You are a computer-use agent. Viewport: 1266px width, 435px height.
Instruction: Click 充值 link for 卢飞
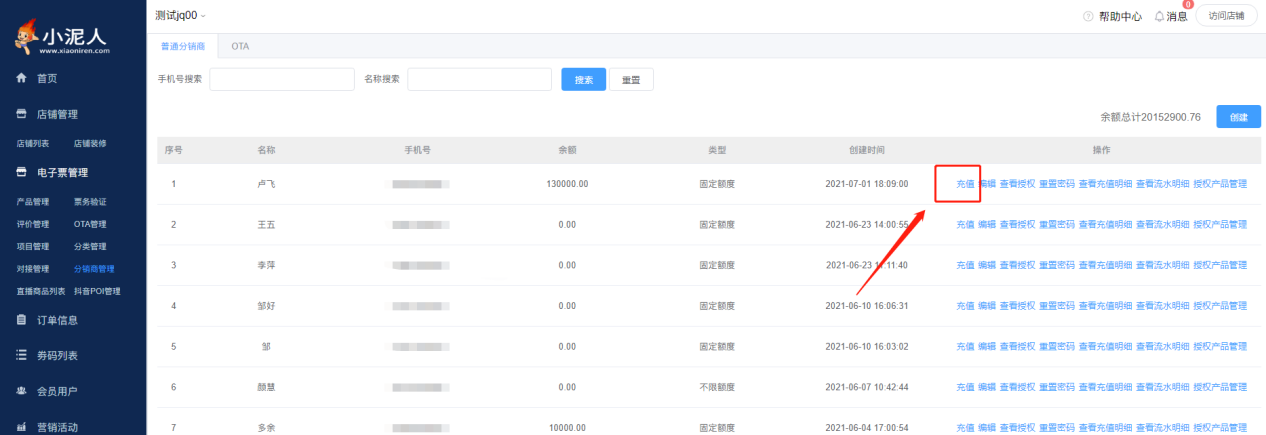964,184
